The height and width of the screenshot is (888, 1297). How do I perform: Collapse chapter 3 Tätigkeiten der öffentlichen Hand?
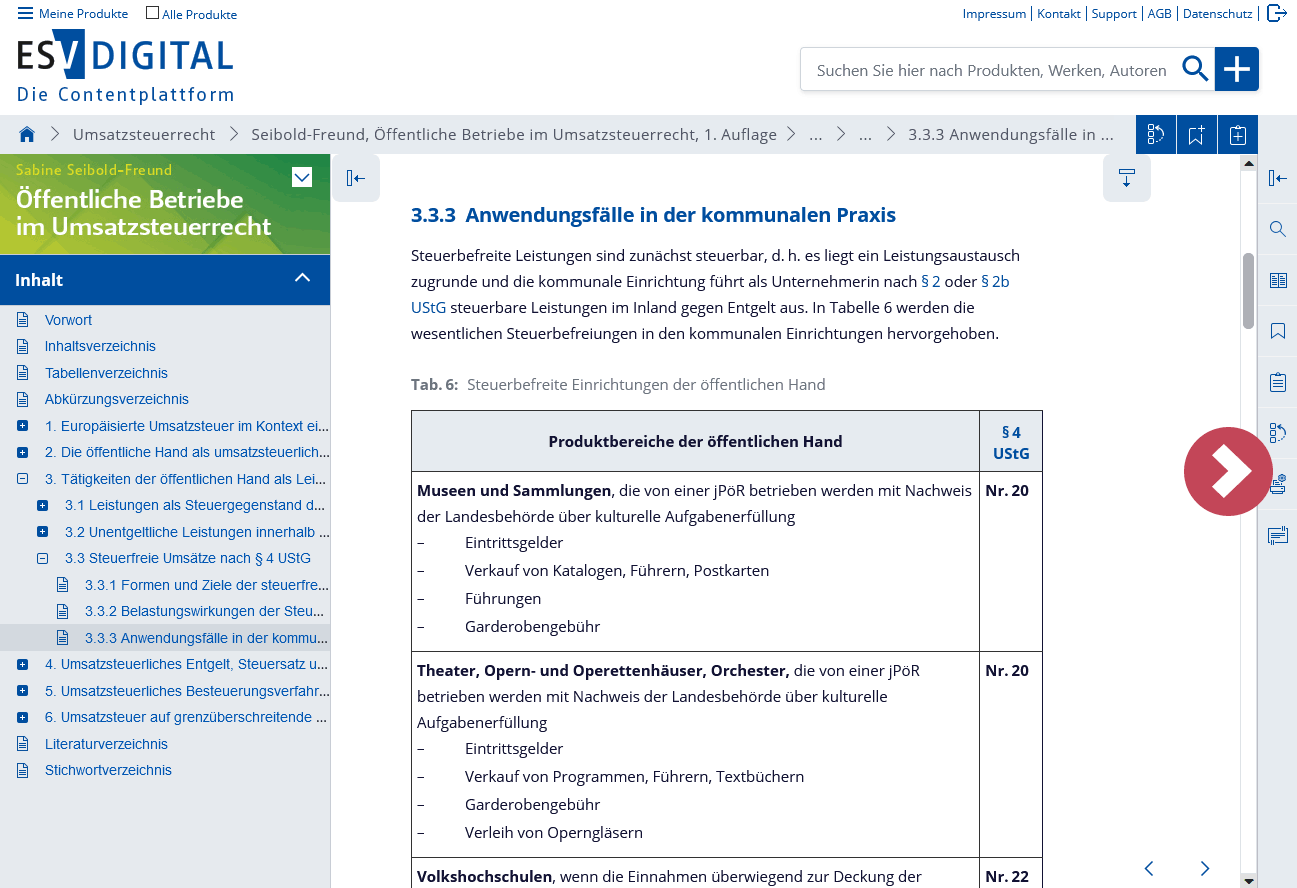tap(22, 479)
